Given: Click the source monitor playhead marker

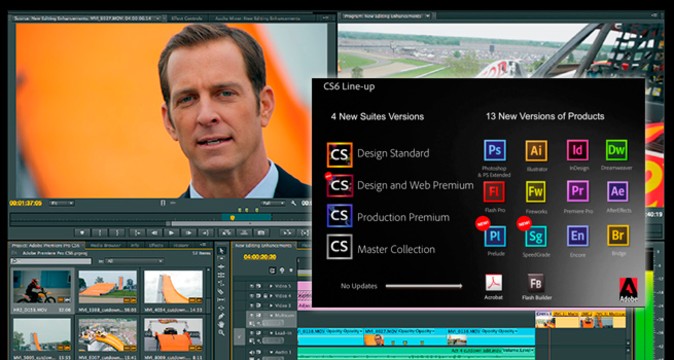Looking at the screenshot, I should (233, 218).
